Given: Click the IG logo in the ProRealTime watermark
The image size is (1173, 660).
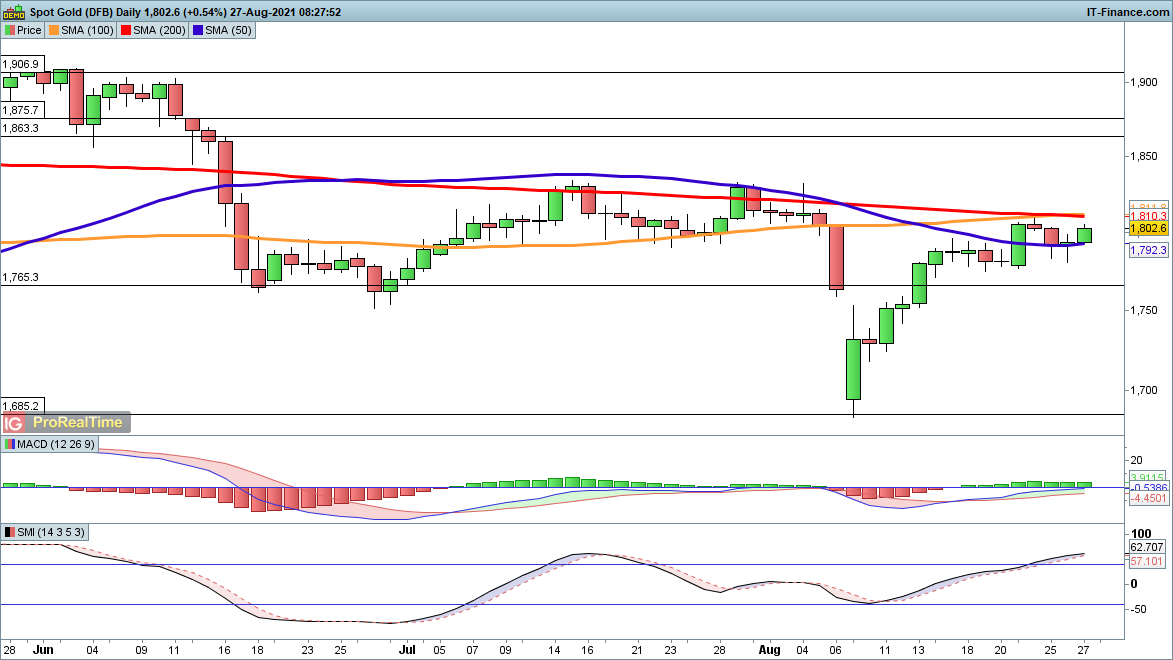Looking at the screenshot, I should (x=13, y=423).
